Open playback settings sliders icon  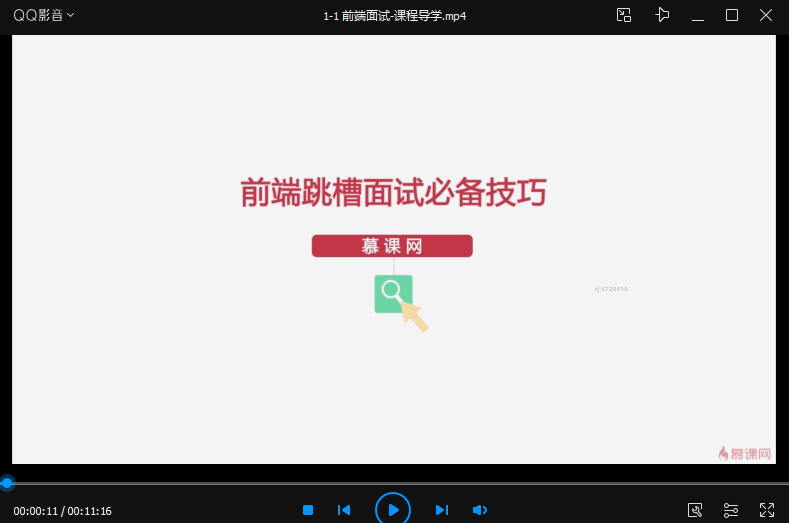731,510
